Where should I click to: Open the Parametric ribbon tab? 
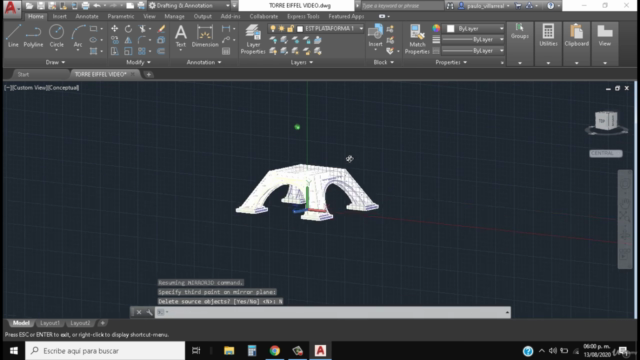121,16
